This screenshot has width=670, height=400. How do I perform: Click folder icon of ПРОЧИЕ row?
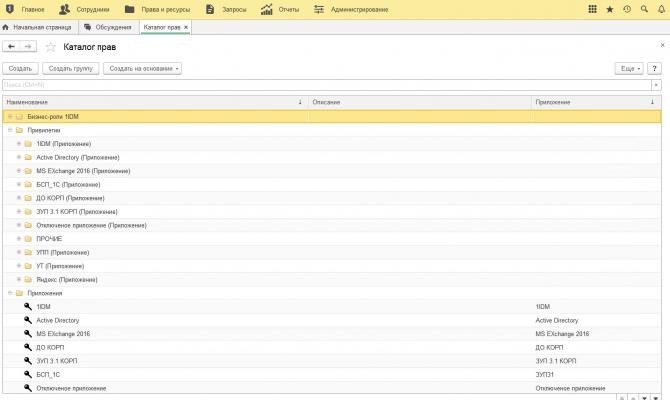pos(28,238)
